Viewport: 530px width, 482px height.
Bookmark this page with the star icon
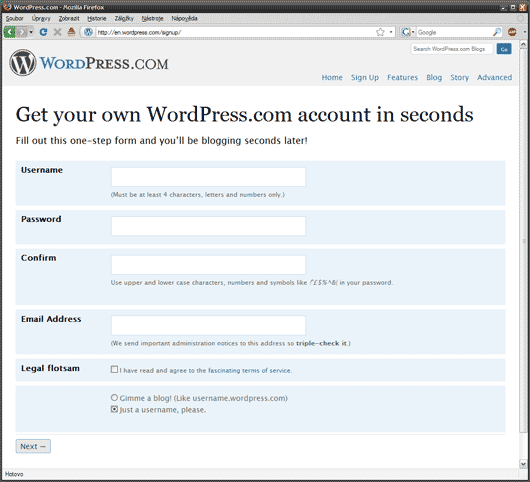coord(380,32)
